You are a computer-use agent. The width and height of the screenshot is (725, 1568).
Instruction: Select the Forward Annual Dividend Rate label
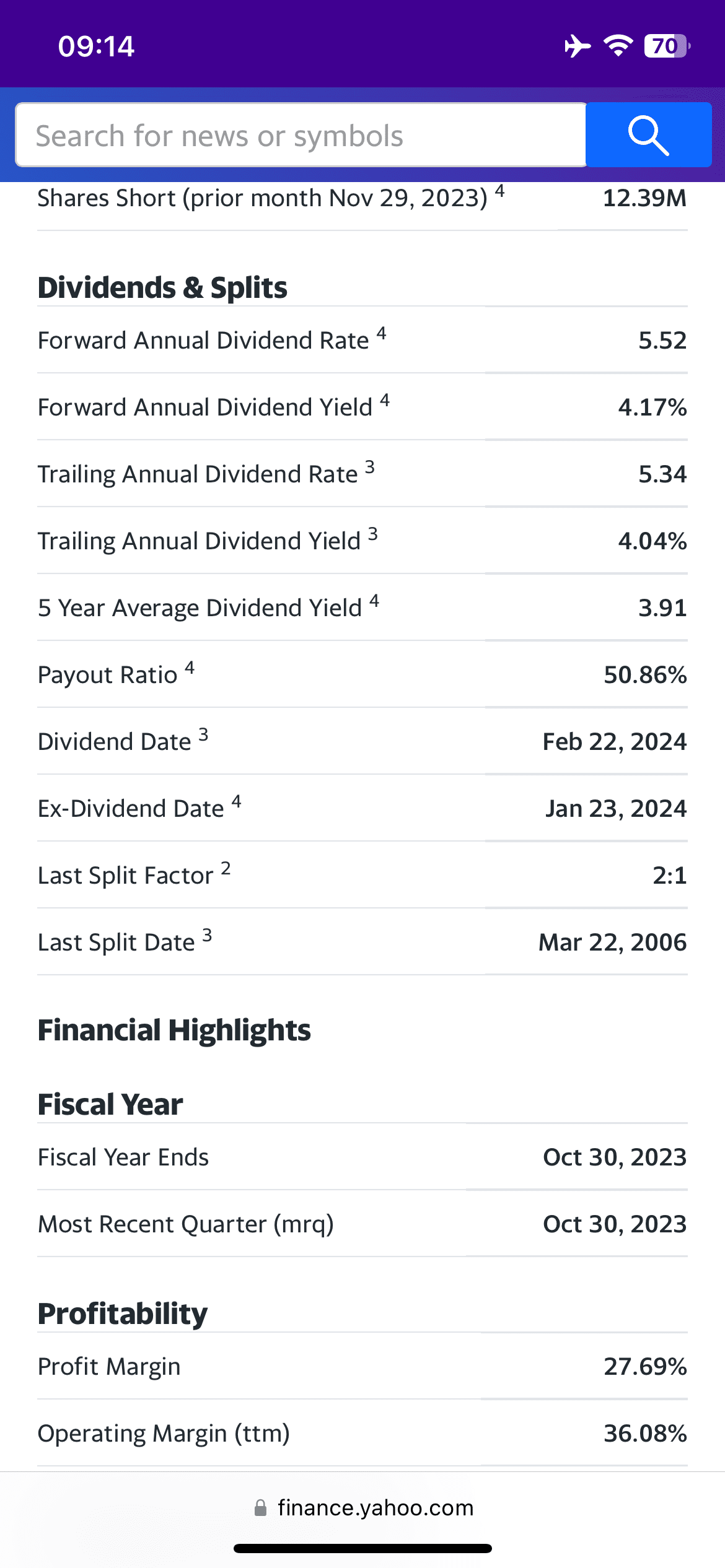click(x=203, y=341)
